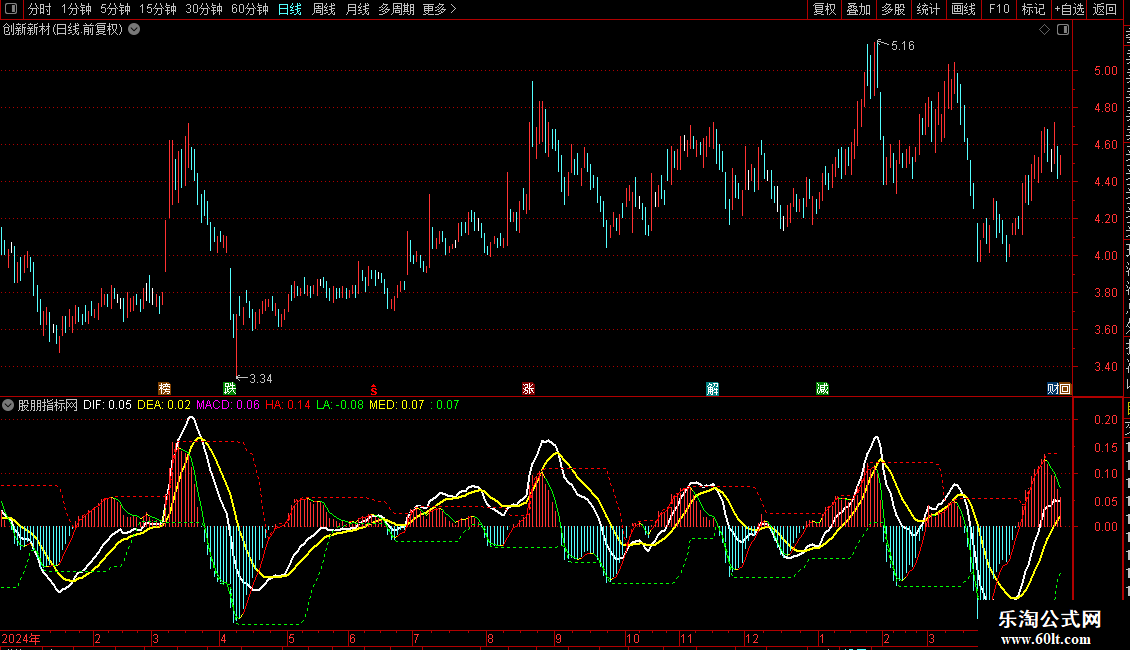This screenshot has height=650, width=1130.
Task: Click the flag icon at the 5.16 high
Action: point(881,43)
